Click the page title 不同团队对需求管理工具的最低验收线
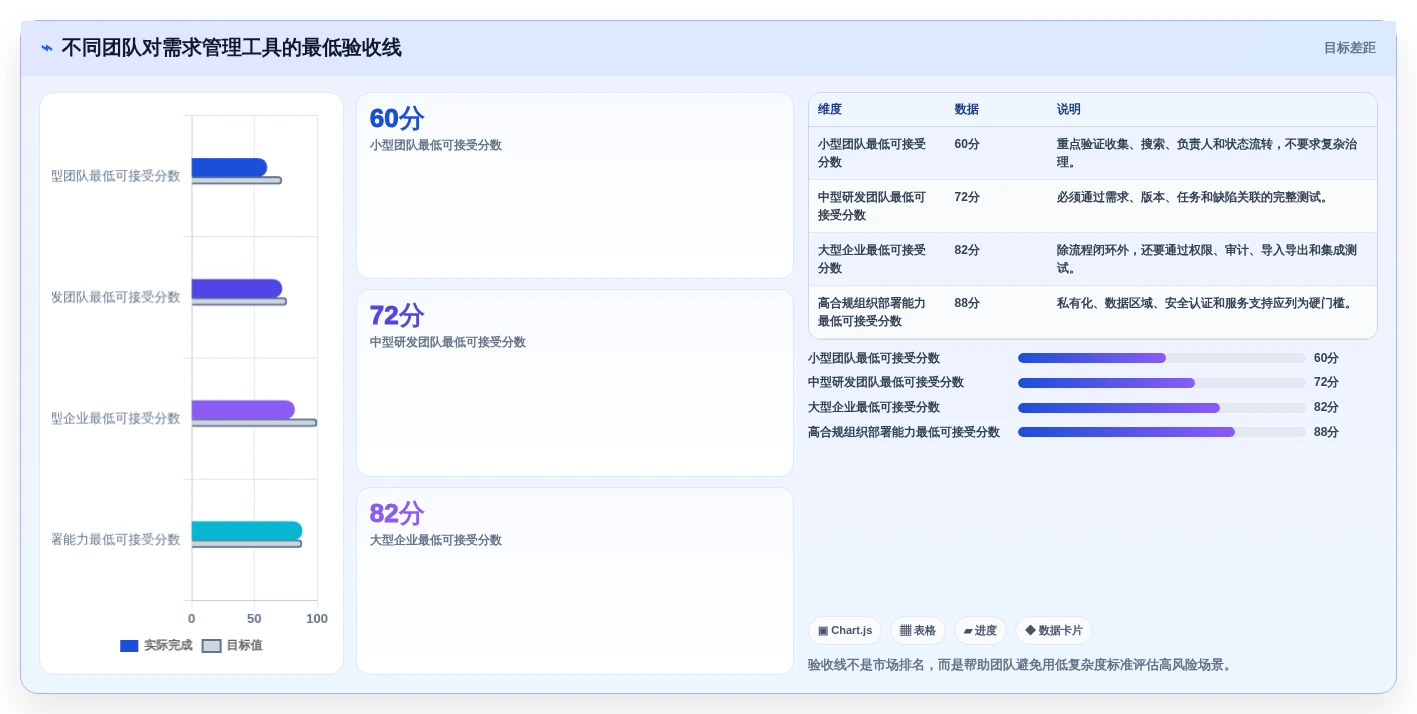The width and height of the screenshot is (1417, 714). (x=231, y=48)
